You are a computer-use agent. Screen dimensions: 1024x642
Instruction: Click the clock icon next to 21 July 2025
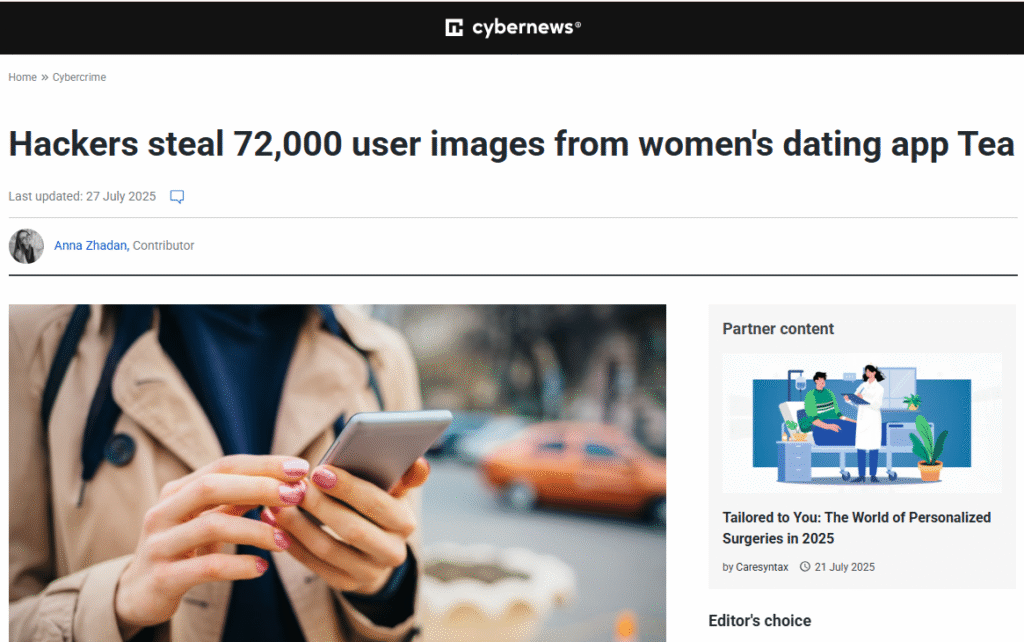tap(805, 567)
